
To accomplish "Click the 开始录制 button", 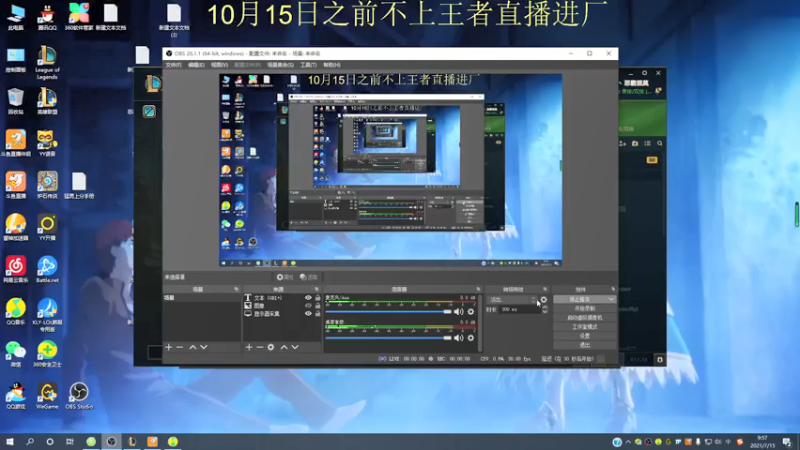I will (585, 309).
